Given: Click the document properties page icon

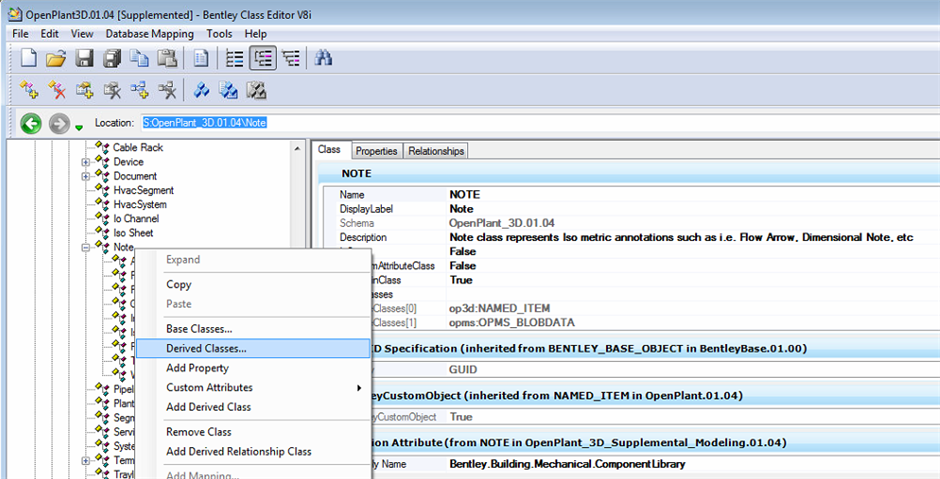Looking at the screenshot, I should click(x=201, y=58).
